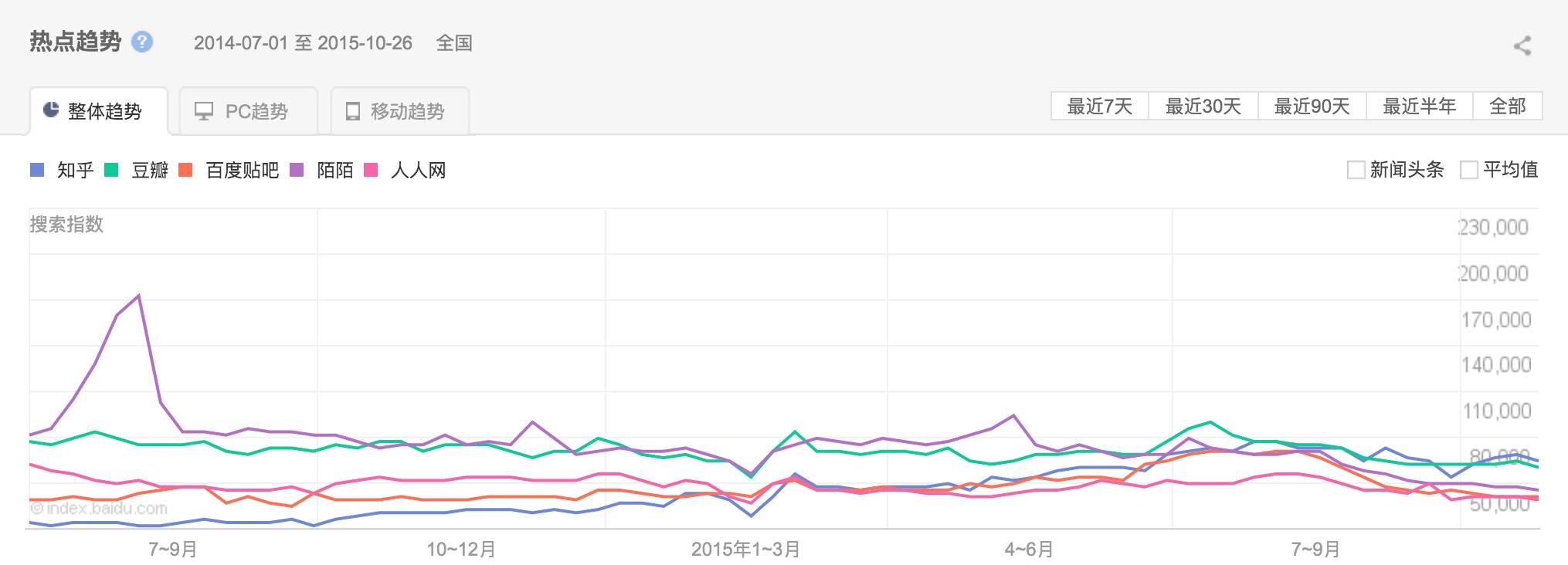This screenshot has height=565, width=1568.
Task: Switch to the 移动趋势 tab
Action: [400, 111]
